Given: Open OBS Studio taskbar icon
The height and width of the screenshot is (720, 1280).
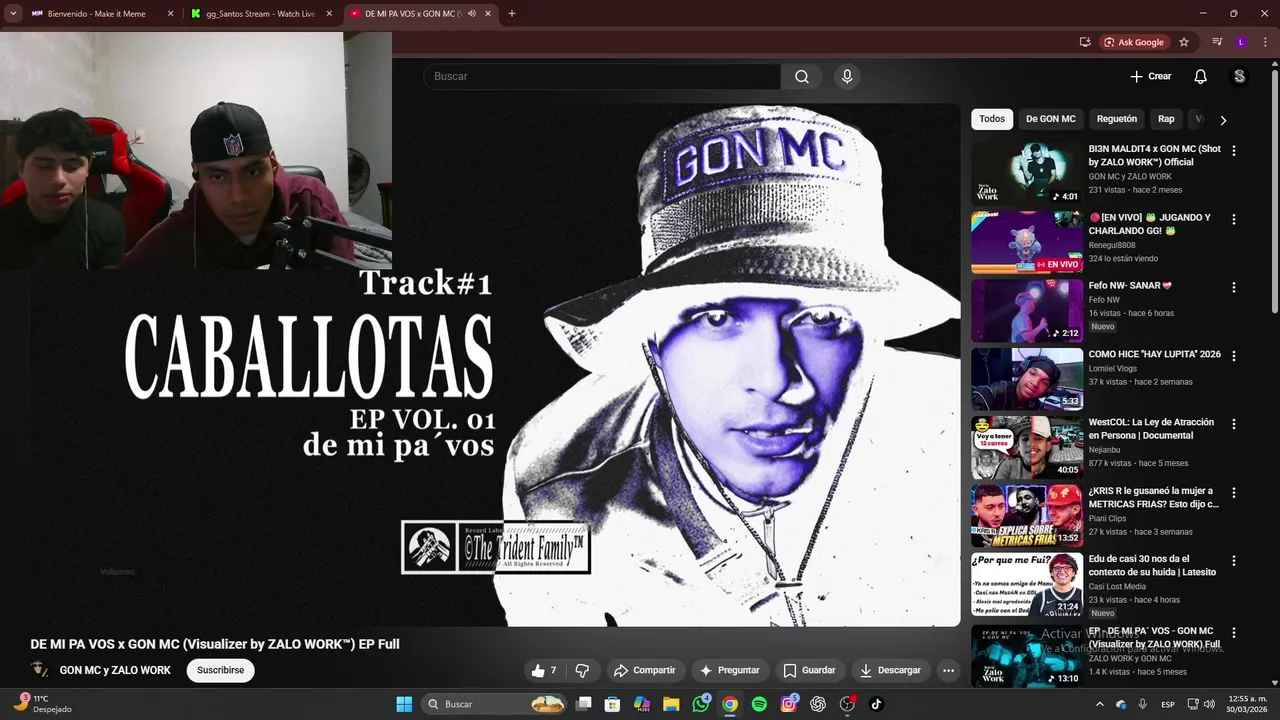Looking at the screenshot, I should tap(847, 704).
